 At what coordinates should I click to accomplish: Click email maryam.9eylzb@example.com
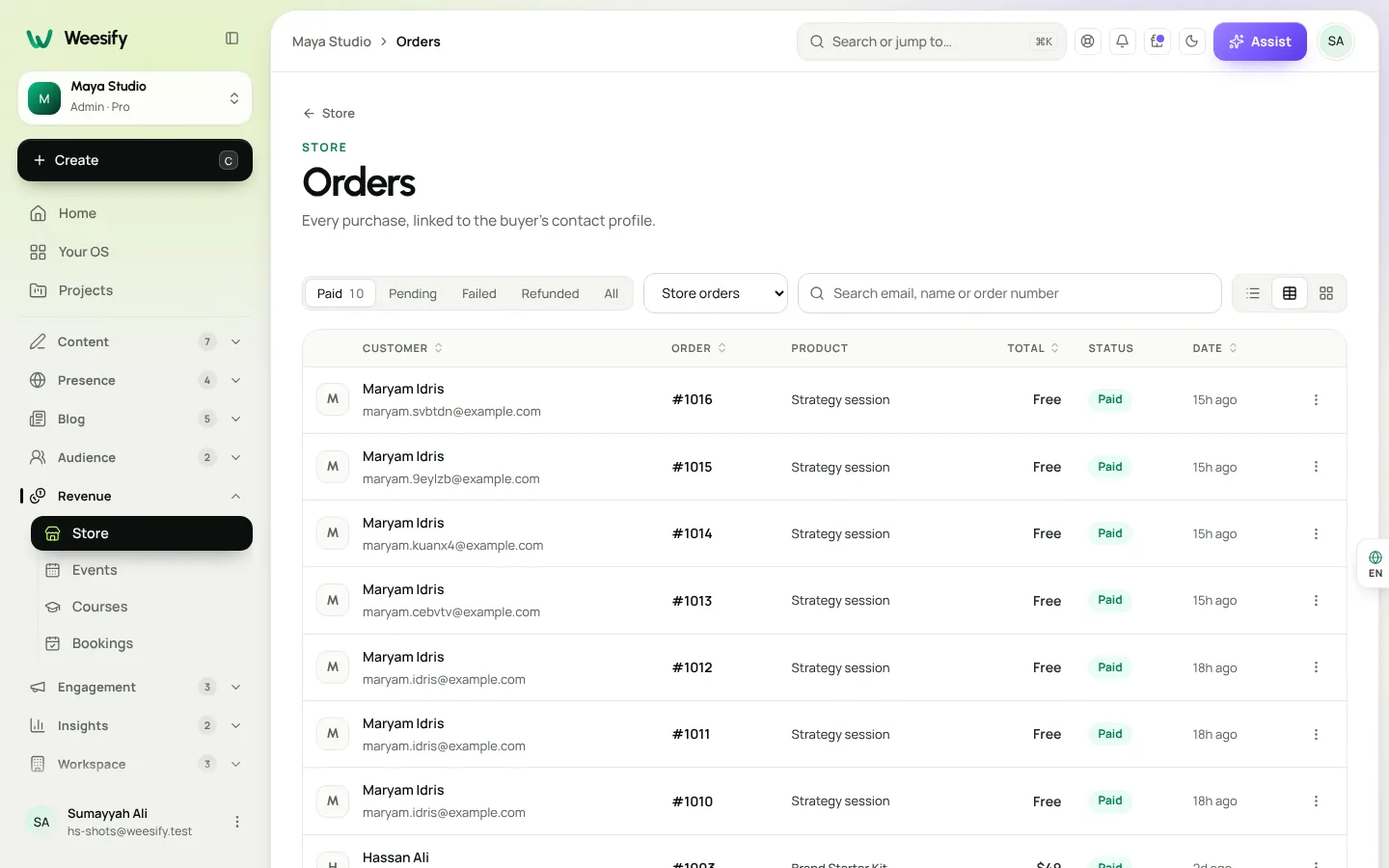pos(451,478)
